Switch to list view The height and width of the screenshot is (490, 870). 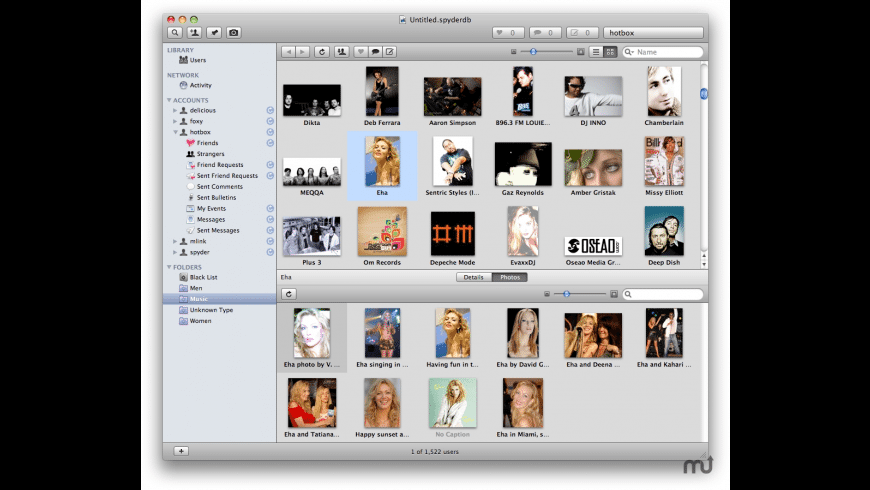click(x=596, y=52)
